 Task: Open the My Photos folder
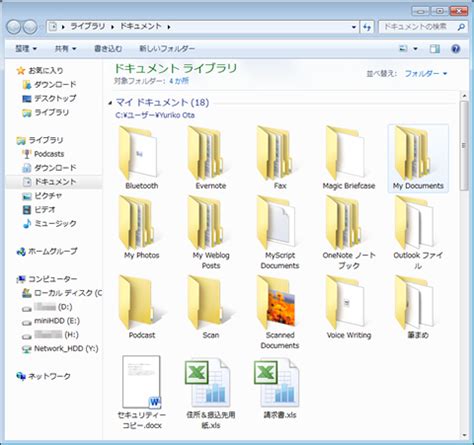point(141,227)
